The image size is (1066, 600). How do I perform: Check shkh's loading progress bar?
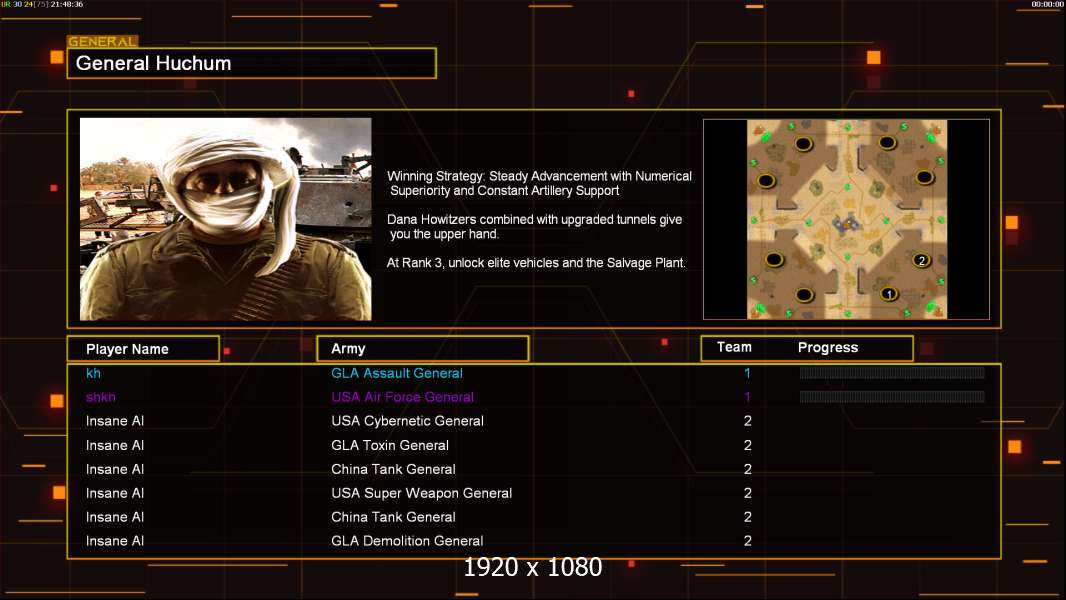click(892, 397)
